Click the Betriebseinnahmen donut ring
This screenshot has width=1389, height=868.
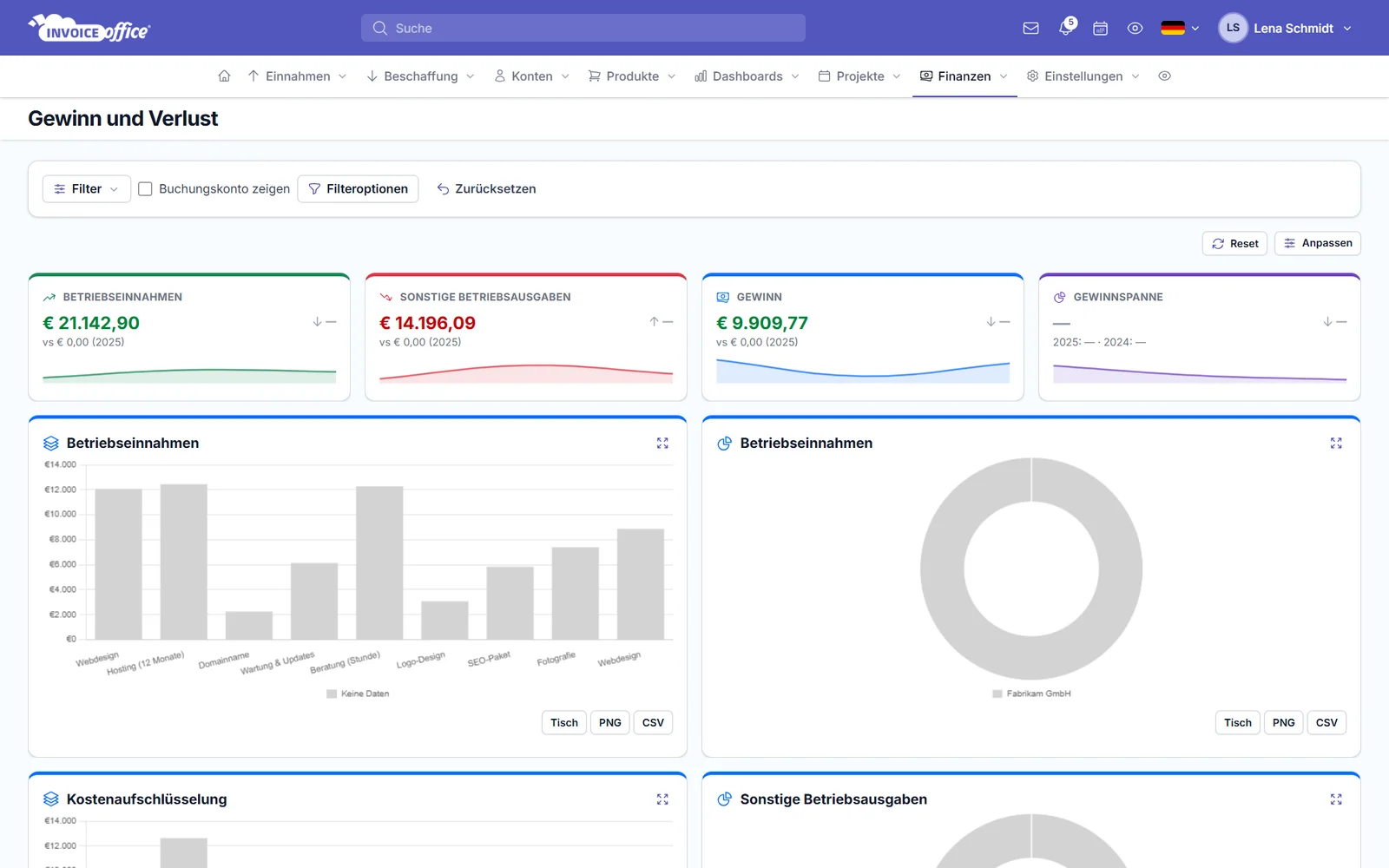[x=942, y=569]
